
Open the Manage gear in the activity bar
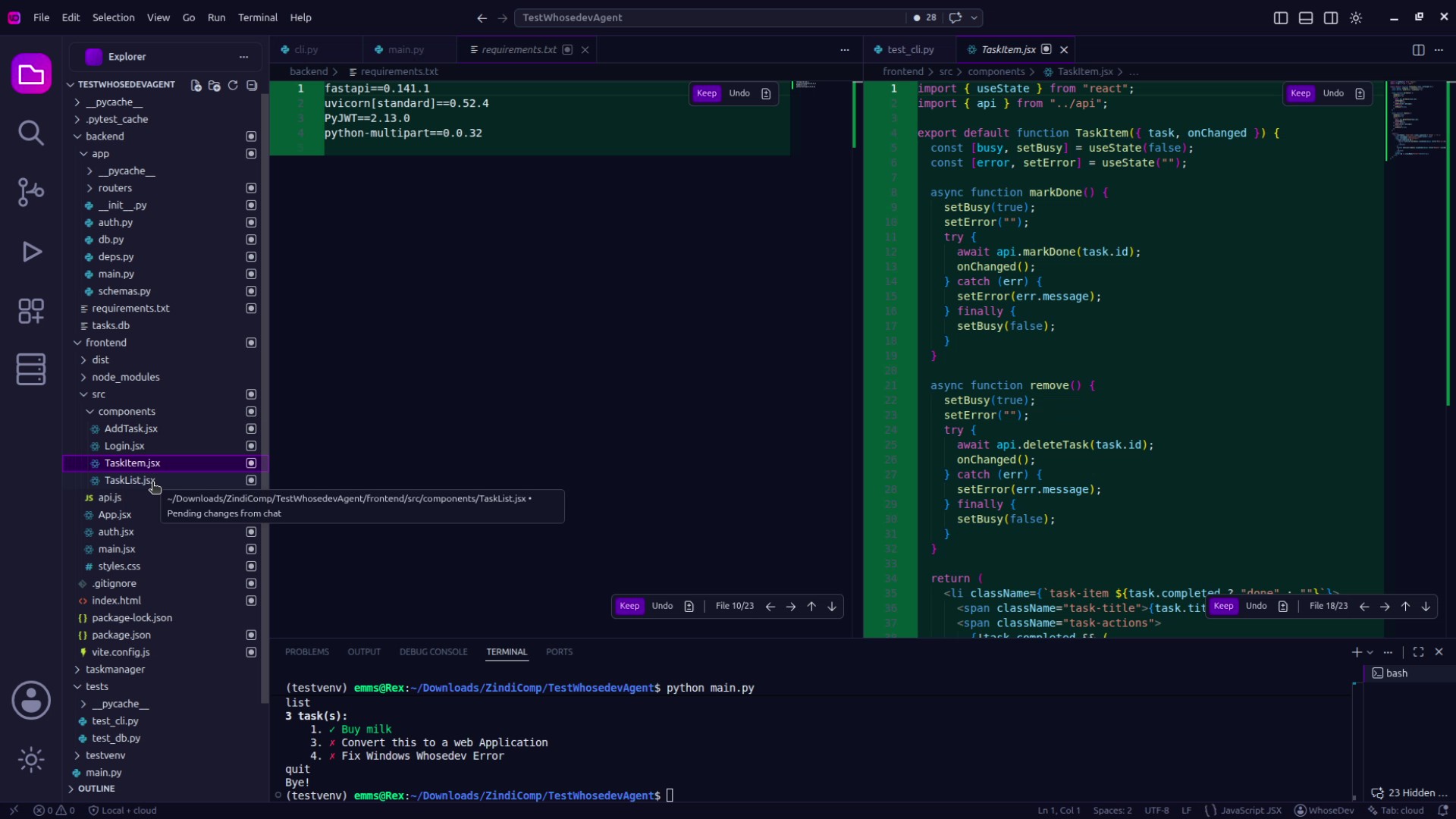click(x=31, y=759)
